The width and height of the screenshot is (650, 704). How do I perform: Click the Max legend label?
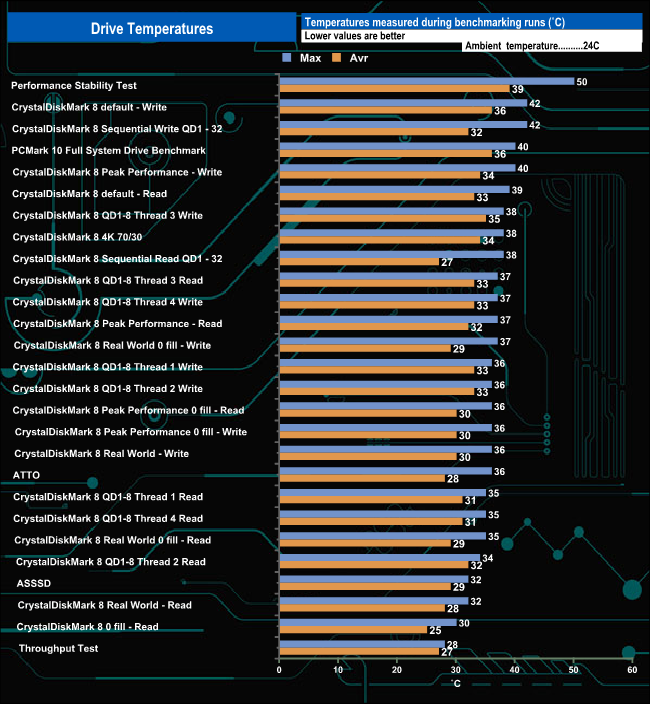310,58
